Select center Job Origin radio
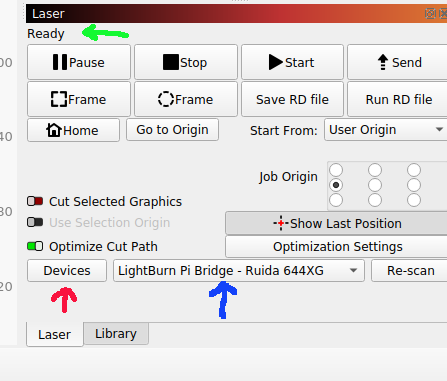This screenshot has width=447, height=381. click(375, 185)
